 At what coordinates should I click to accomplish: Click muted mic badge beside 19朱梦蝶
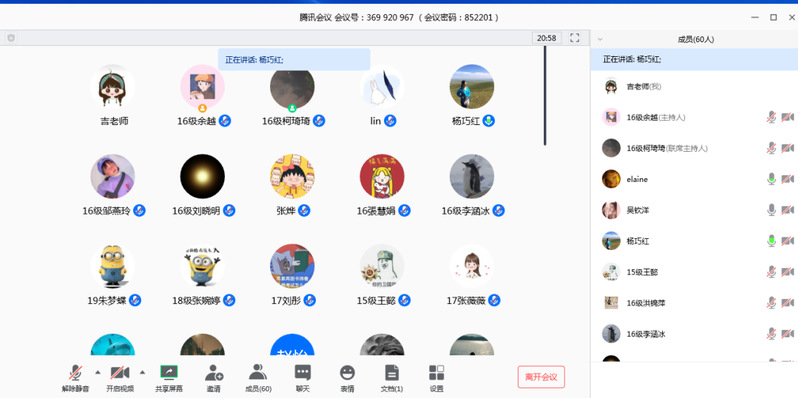click(x=135, y=300)
